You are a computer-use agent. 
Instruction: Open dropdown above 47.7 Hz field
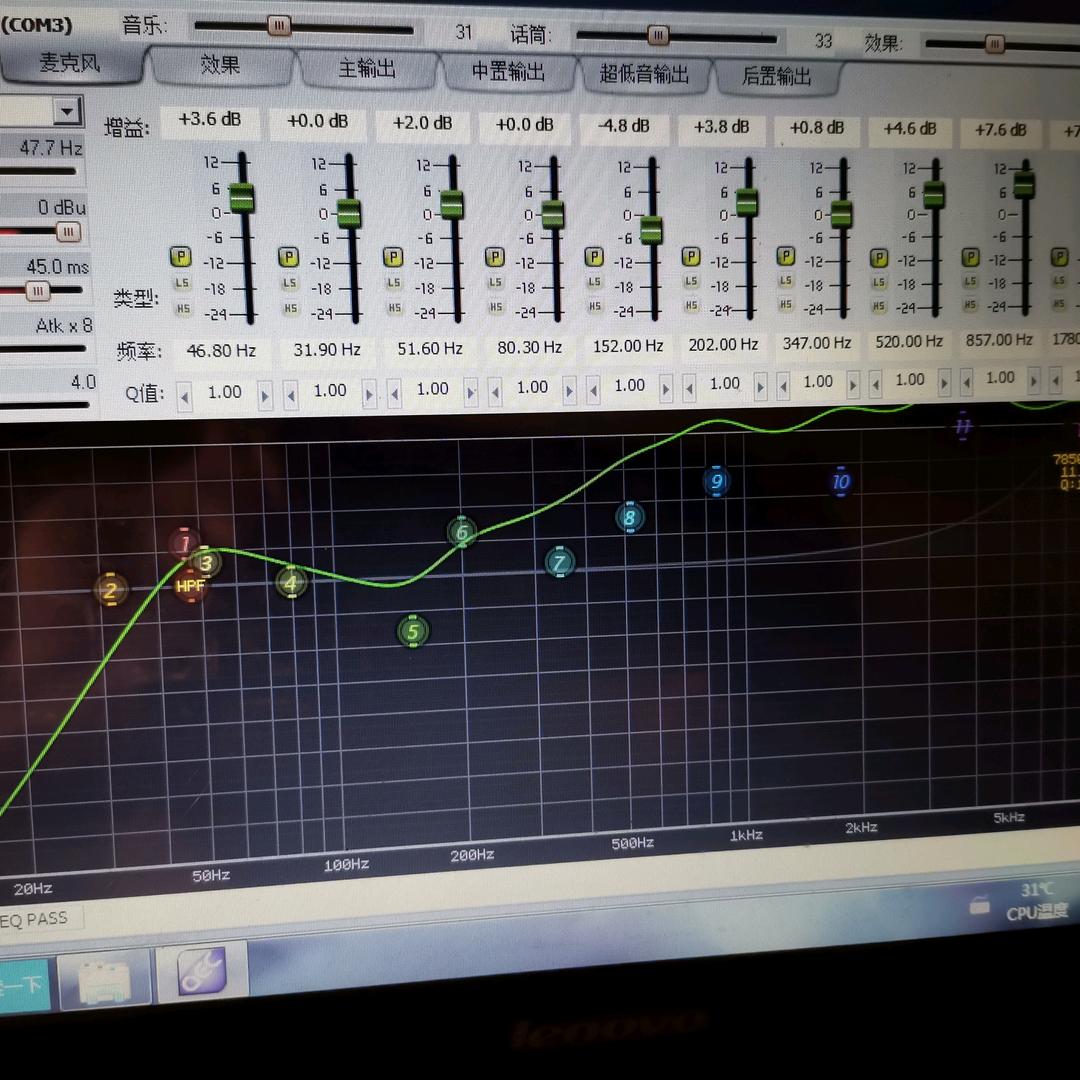point(67,110)
